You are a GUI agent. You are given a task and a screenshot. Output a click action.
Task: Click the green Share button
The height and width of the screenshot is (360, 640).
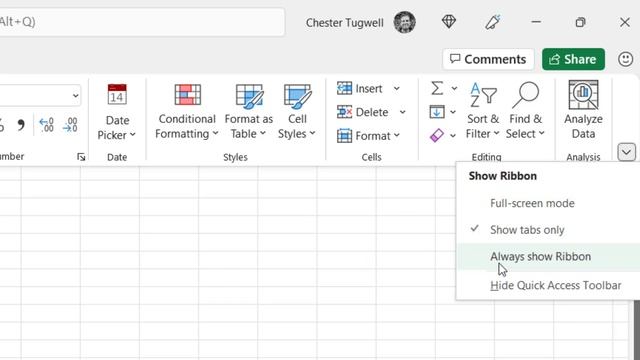[x=573, y=60]
